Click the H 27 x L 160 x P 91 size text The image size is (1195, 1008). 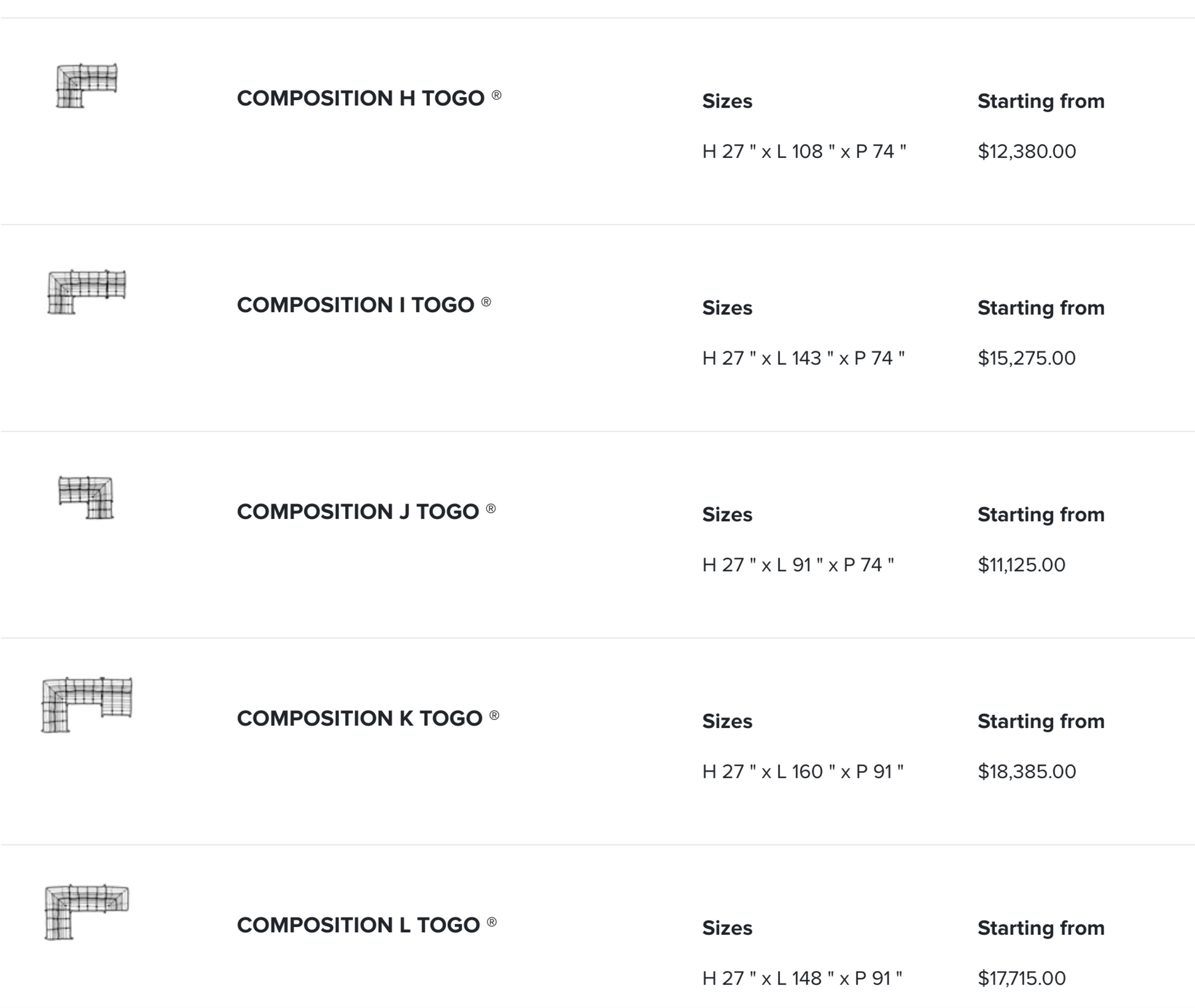point(803,772)
